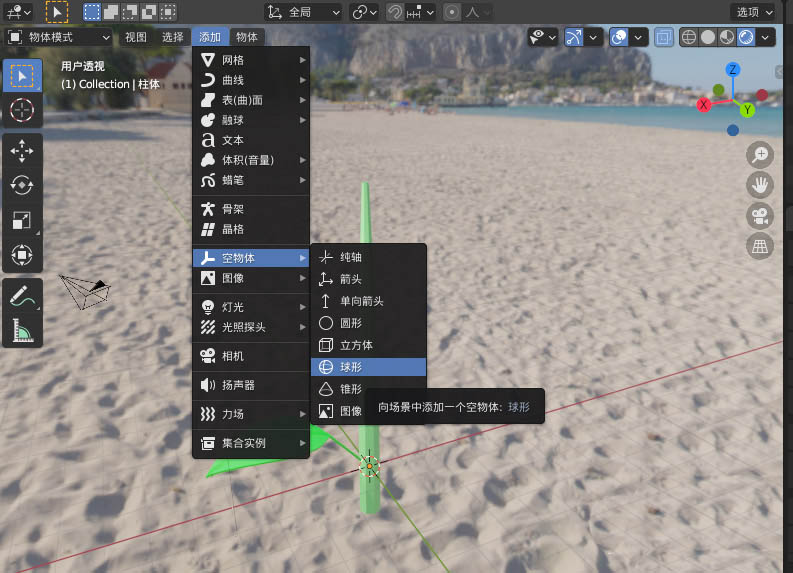Add a 扬声器 speaker
Screen dimensions: 793x573
pyautogui.click(x=251, y=385)
